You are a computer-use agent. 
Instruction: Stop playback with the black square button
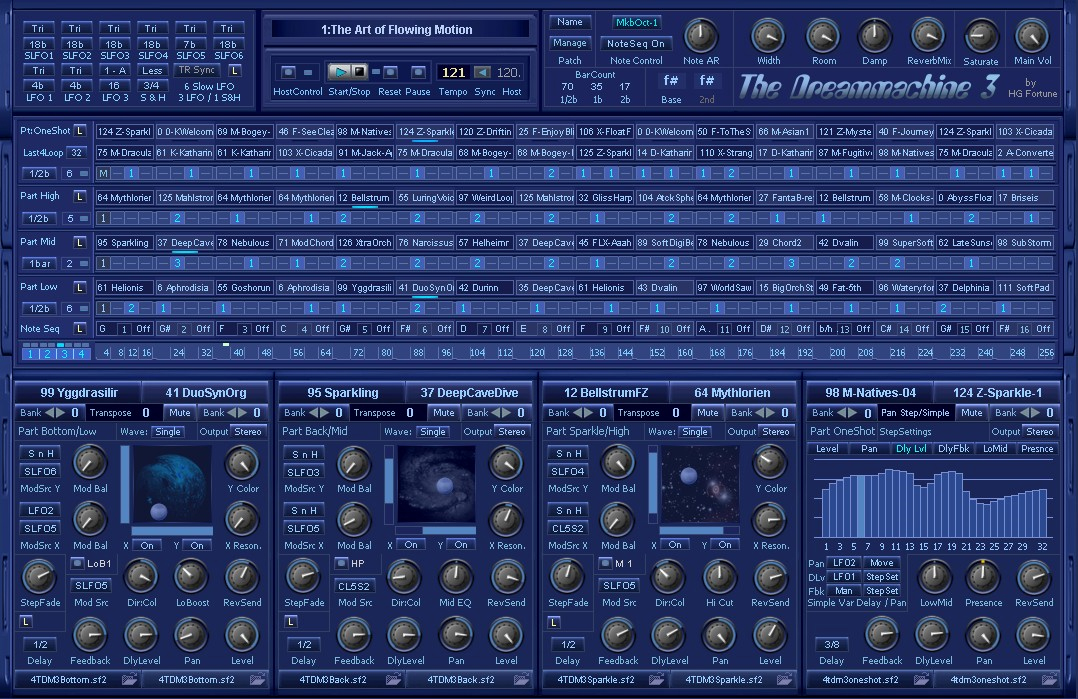click(x=359, y=71)
